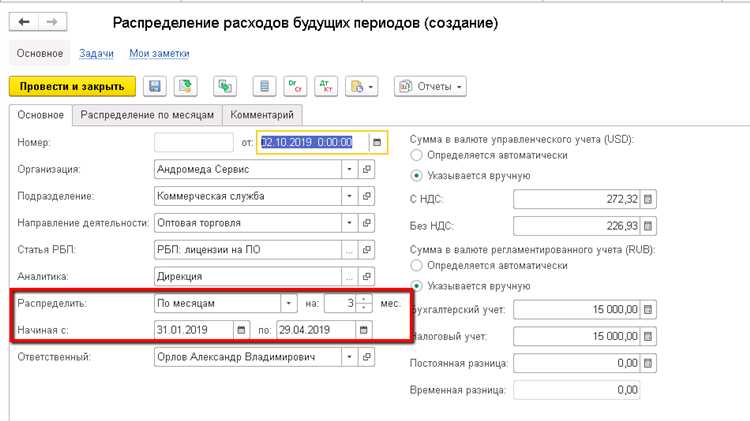The width and height of the screenshot is (750, 421).
Task: Expand the Организация dropdown
Action: (x=350, y=169)
